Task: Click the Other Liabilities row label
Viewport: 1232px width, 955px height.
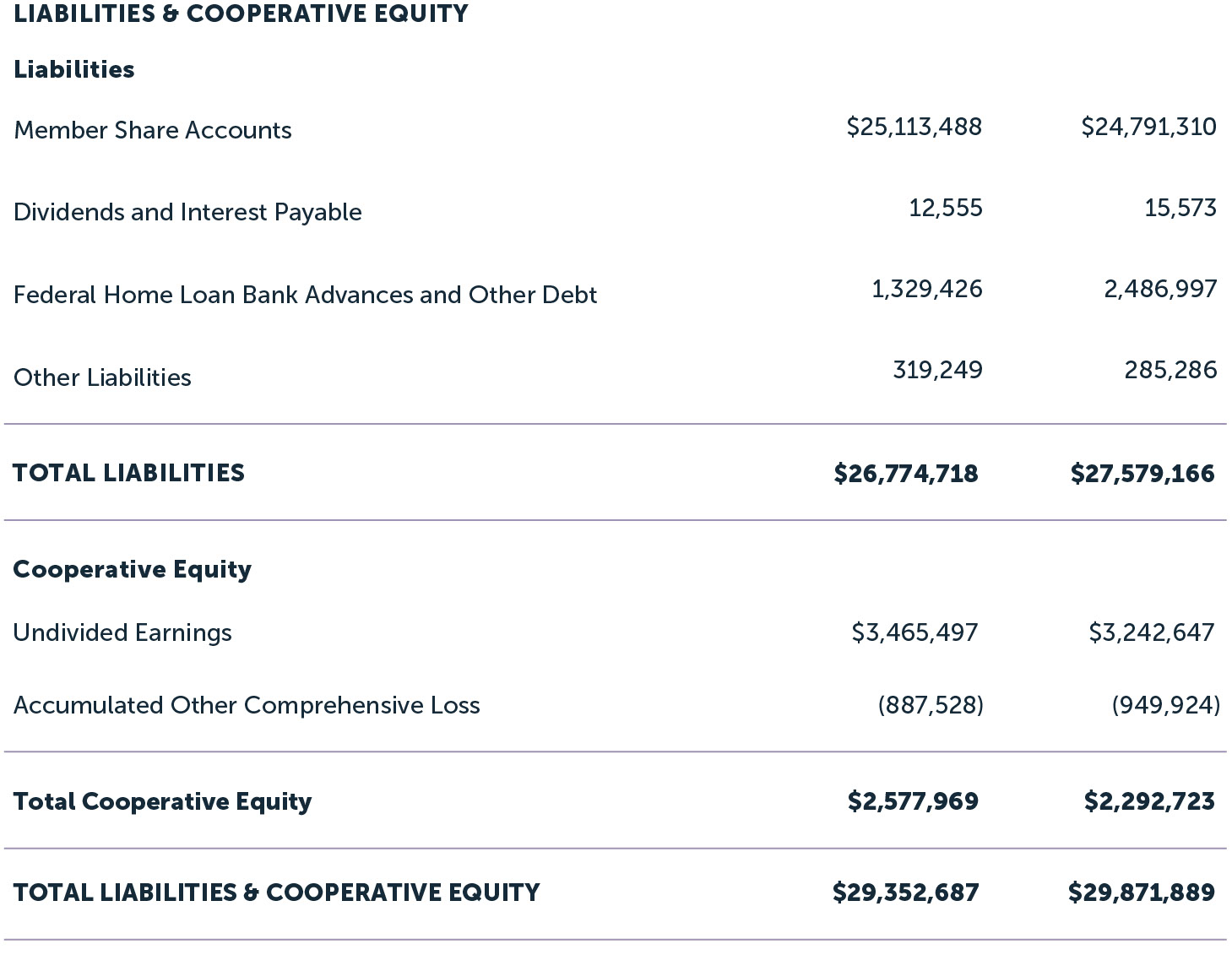Action: pos(102,377)
